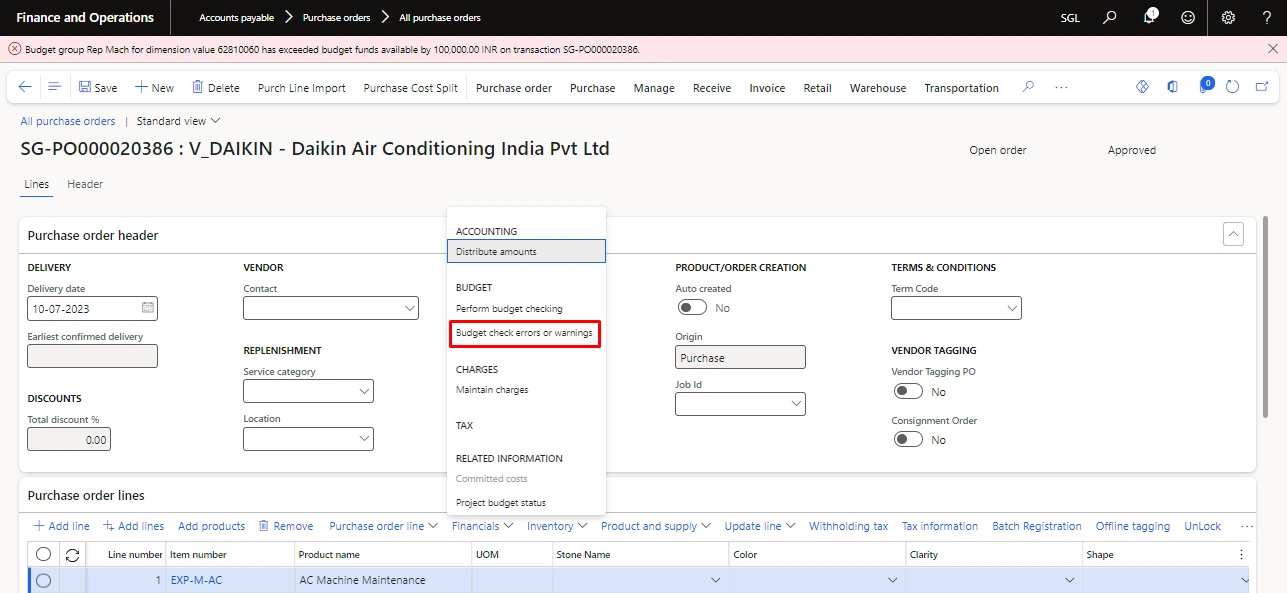Open the Warehouse action tab

[878, 88]
